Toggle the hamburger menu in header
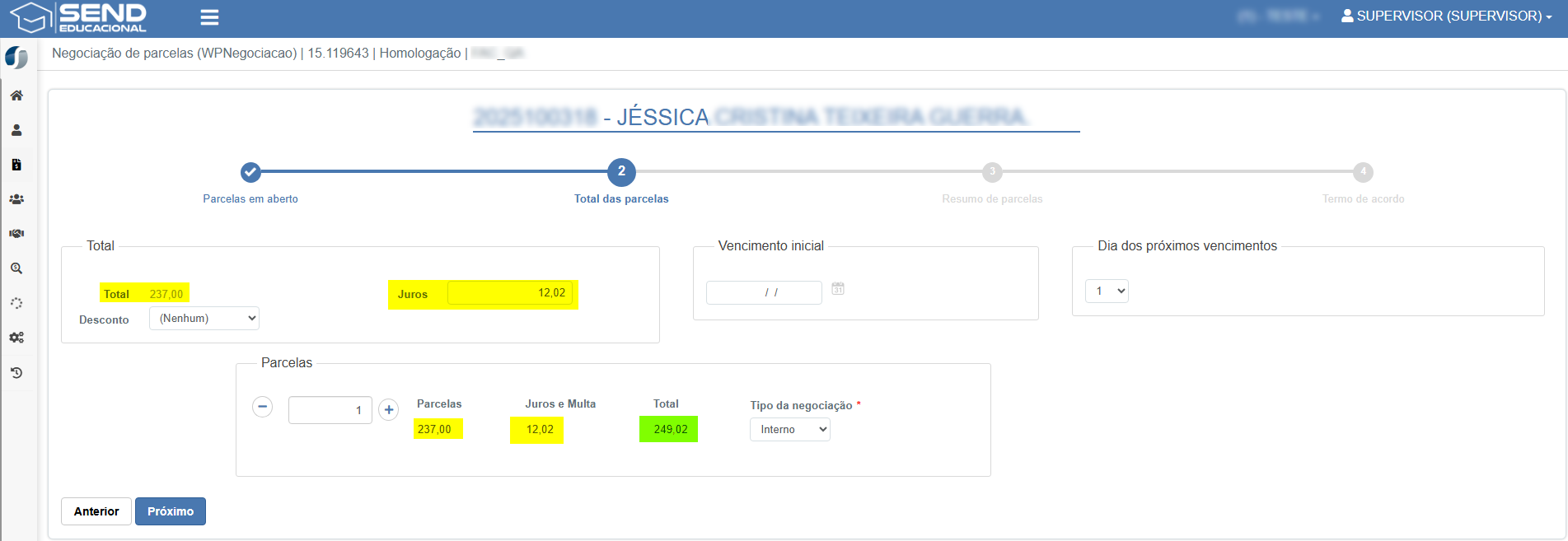This screenshot has height=541, width=1568. click(209, 17)
